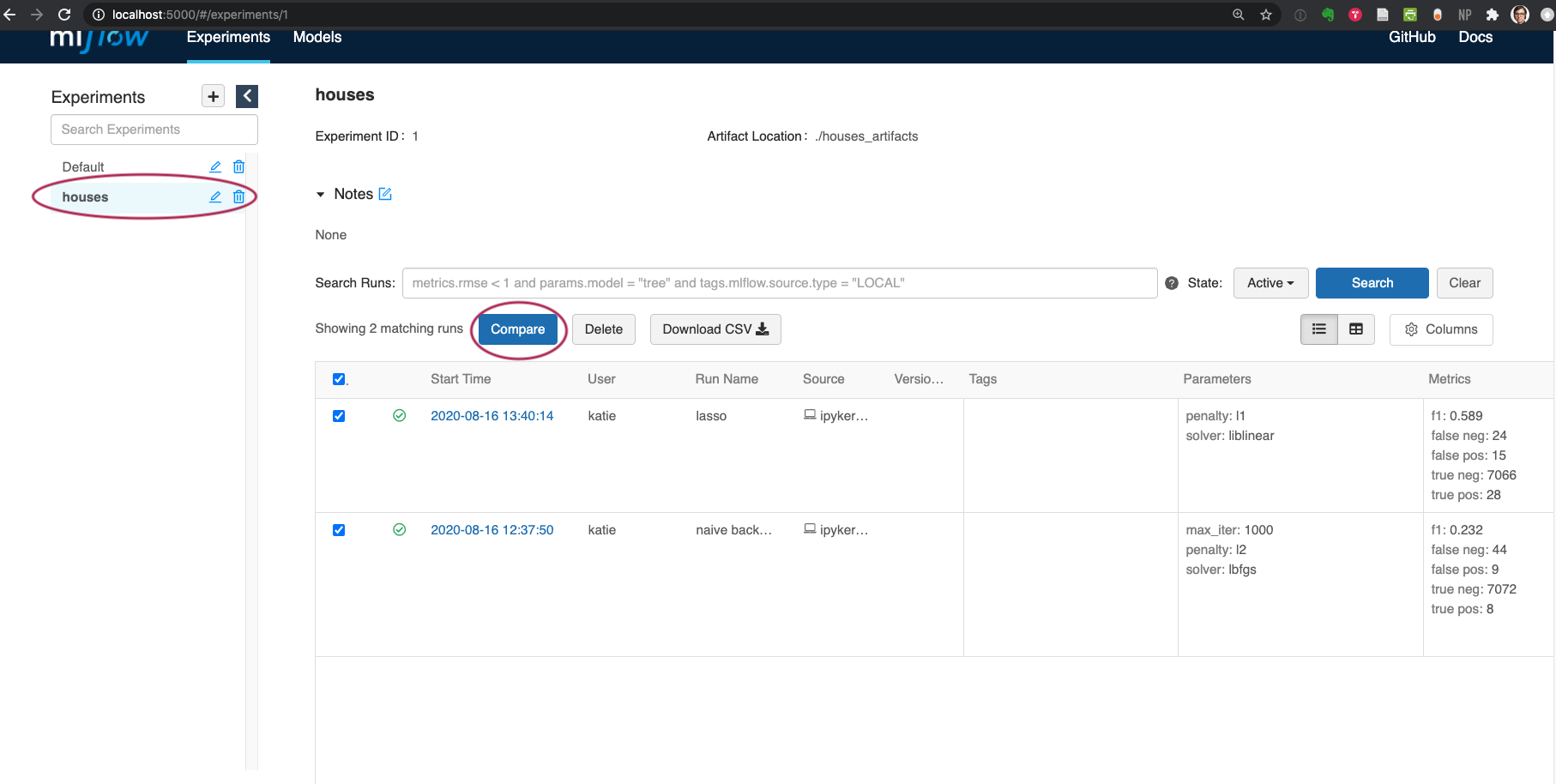Click the Tags column header
Image resolution: width=1556 pixels, height=784 pixels.
pos(983,379)
